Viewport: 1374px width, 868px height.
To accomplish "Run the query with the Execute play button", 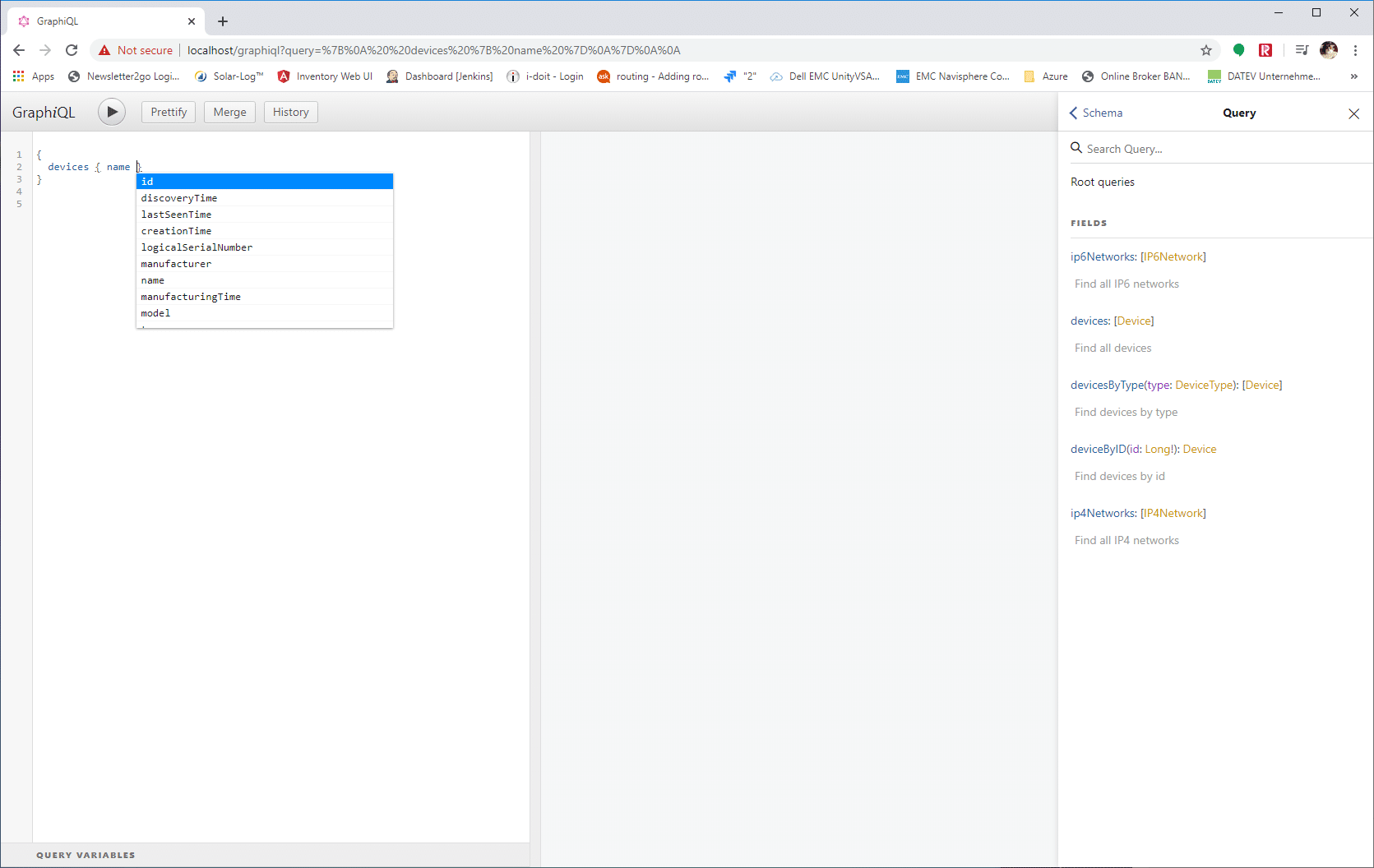I will (112, 112).
